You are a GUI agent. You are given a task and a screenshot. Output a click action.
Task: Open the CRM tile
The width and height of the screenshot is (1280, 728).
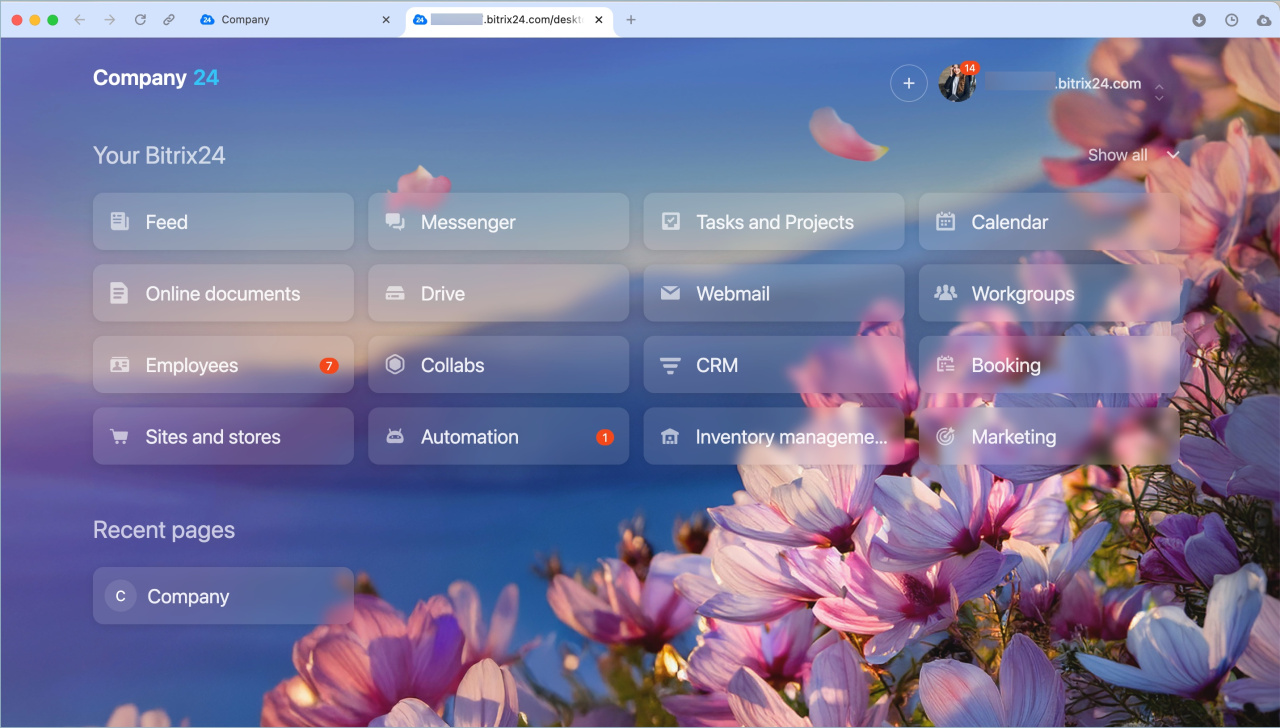click(x=774, y=365)
